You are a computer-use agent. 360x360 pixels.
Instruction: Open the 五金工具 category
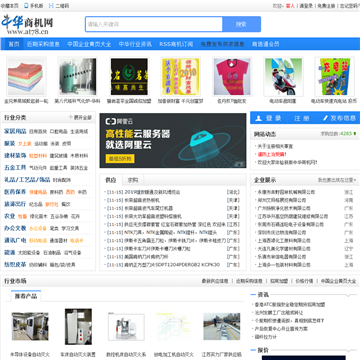(15, 168)
